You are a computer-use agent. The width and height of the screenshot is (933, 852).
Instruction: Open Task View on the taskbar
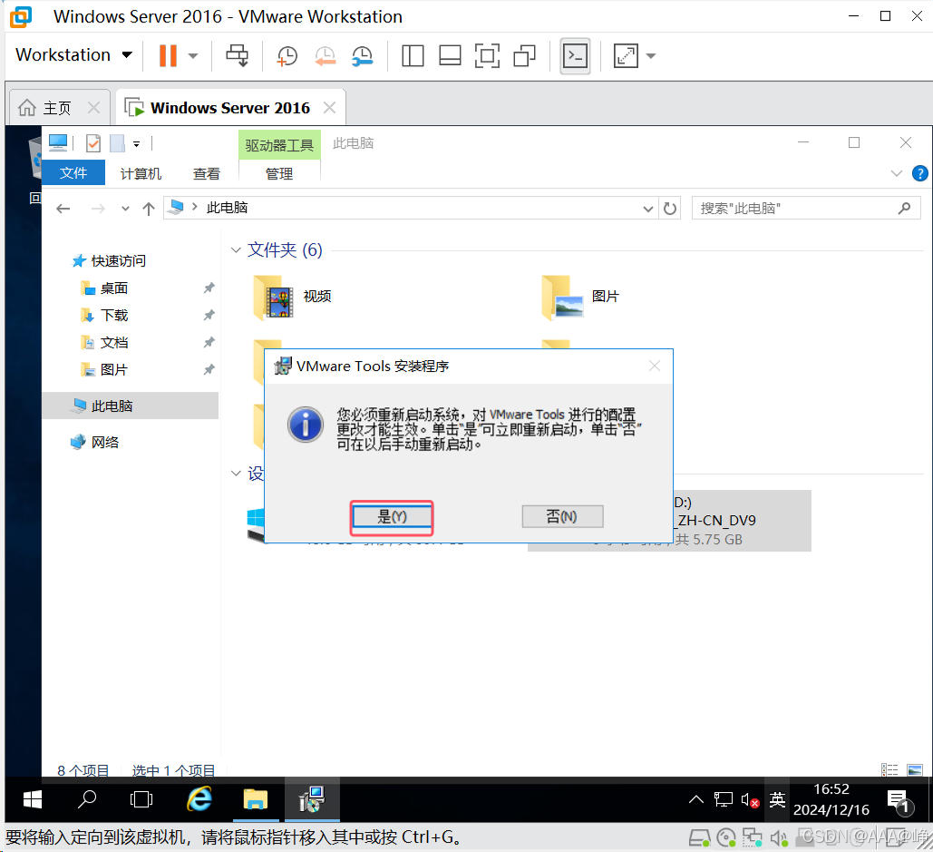click(141, 800)
